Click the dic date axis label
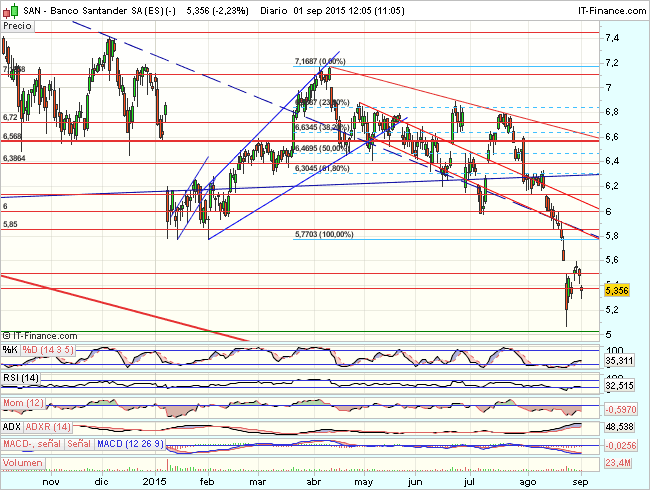This screenshot has width=650, height=490. [x=102, y=482]
